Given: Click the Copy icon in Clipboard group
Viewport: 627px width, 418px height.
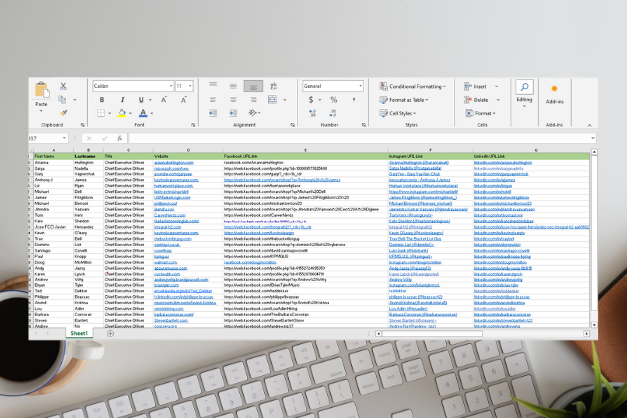Looking at the screenshot, I should click(62, 99).
